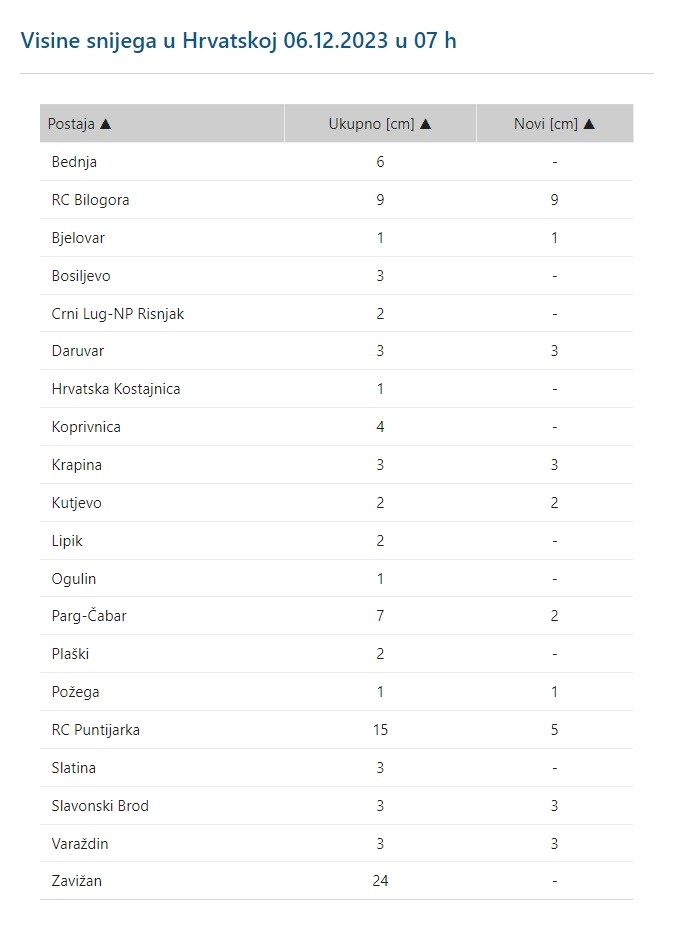676x928 pixels.
Task: Click total snow value 15 for Puntijarka
Action: coord(380,730)
